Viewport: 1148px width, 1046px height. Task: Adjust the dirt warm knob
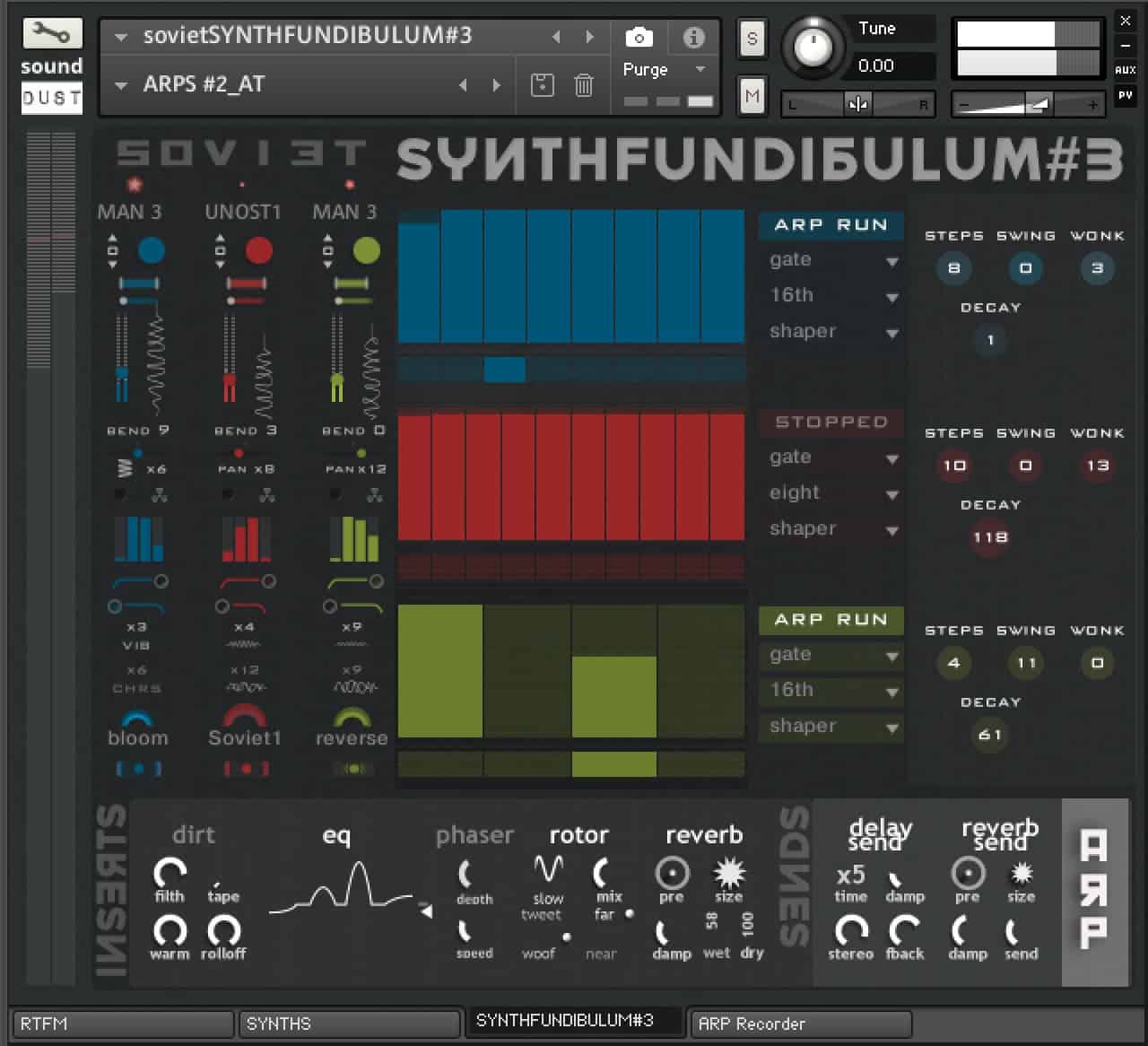[170, 930]
